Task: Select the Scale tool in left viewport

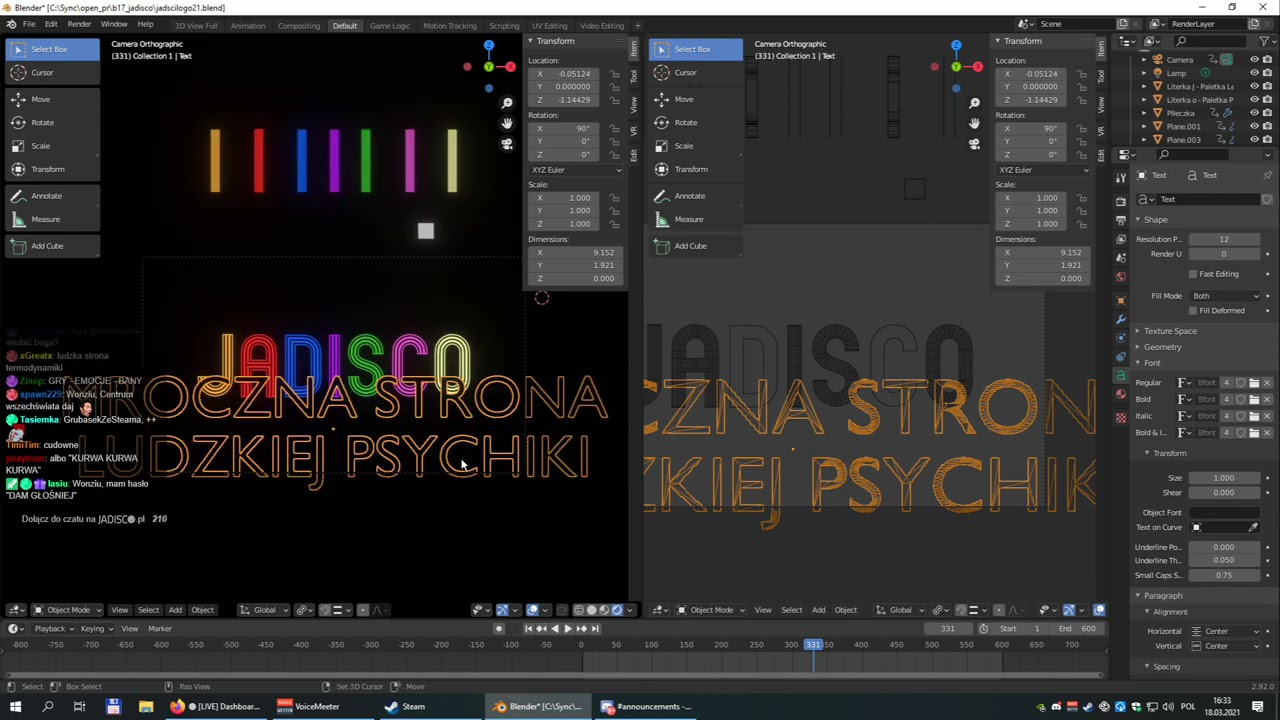Action: (x=51, y=146)
